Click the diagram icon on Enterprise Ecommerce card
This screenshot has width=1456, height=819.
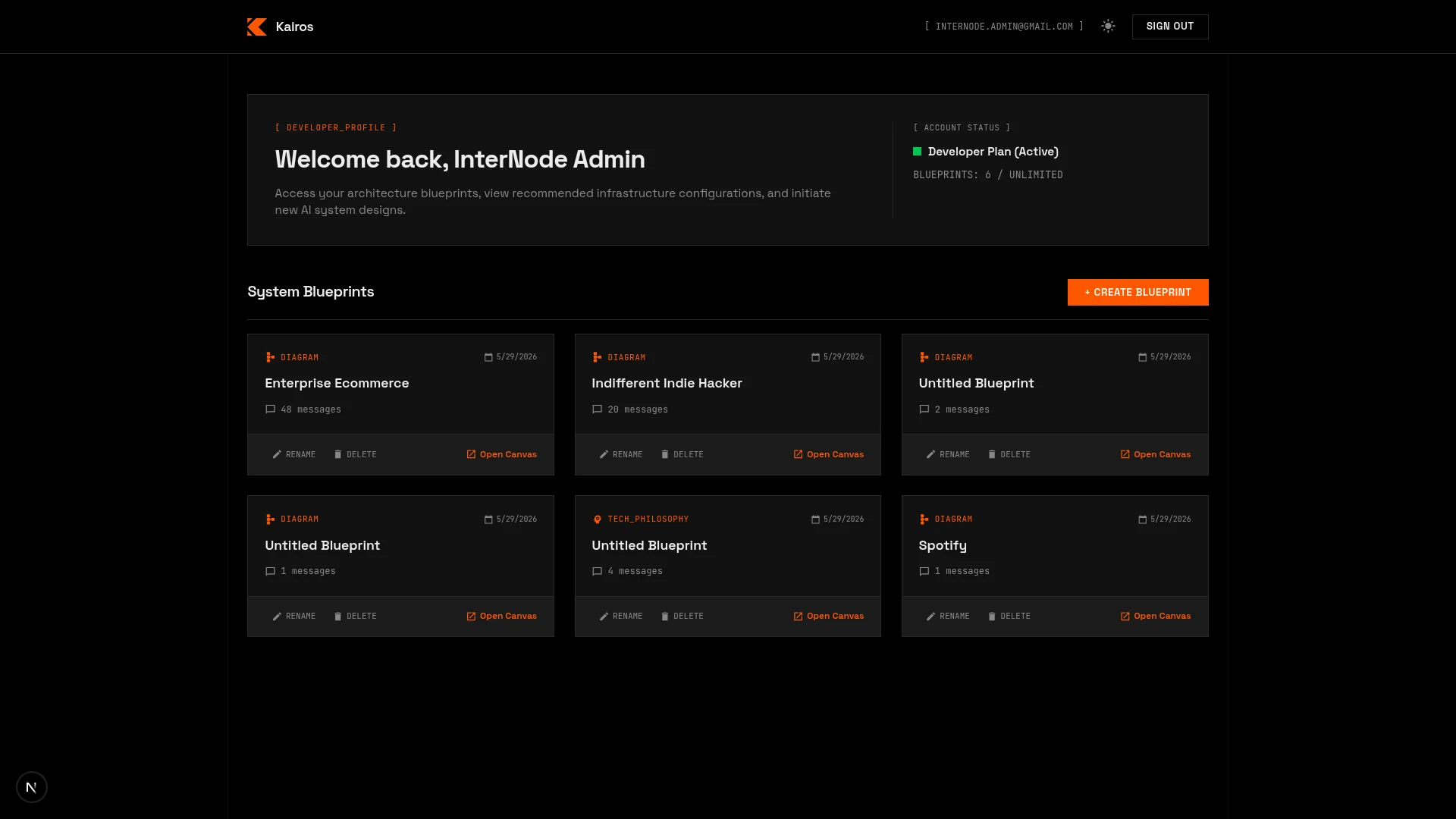[270, 357]
